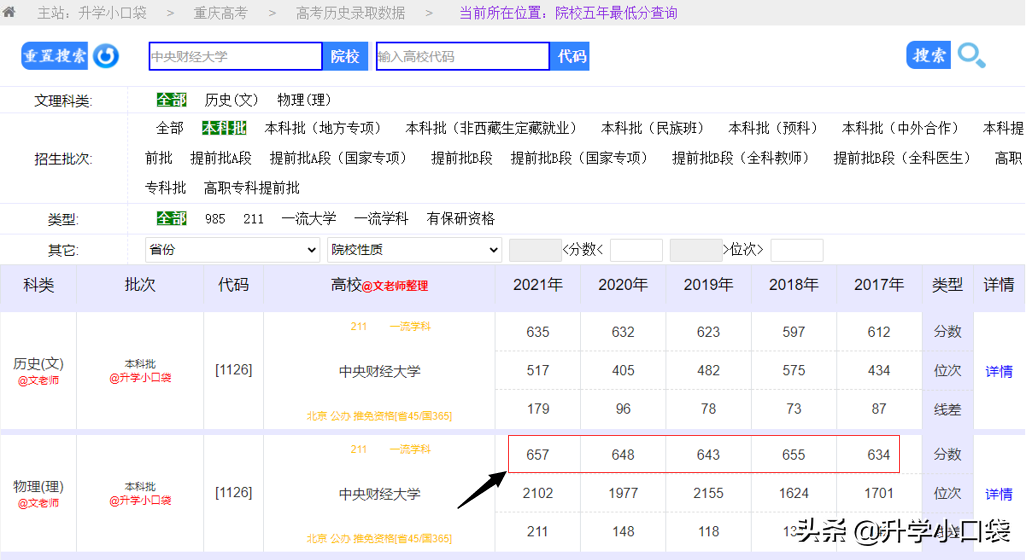Click 中央财经大学 name in 物理(理) row

(x=380, y=495)
